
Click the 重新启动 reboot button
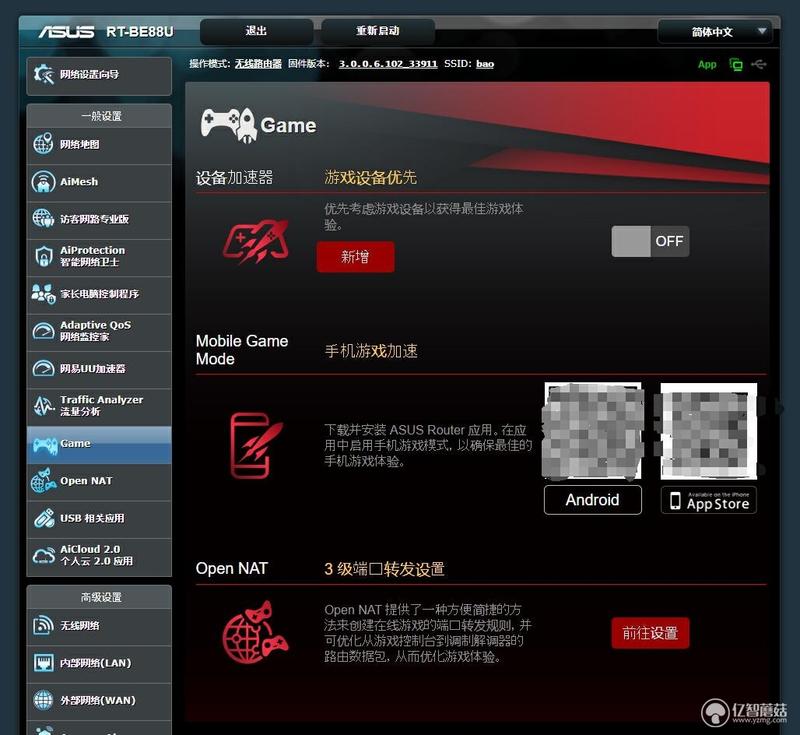[378, 31]
